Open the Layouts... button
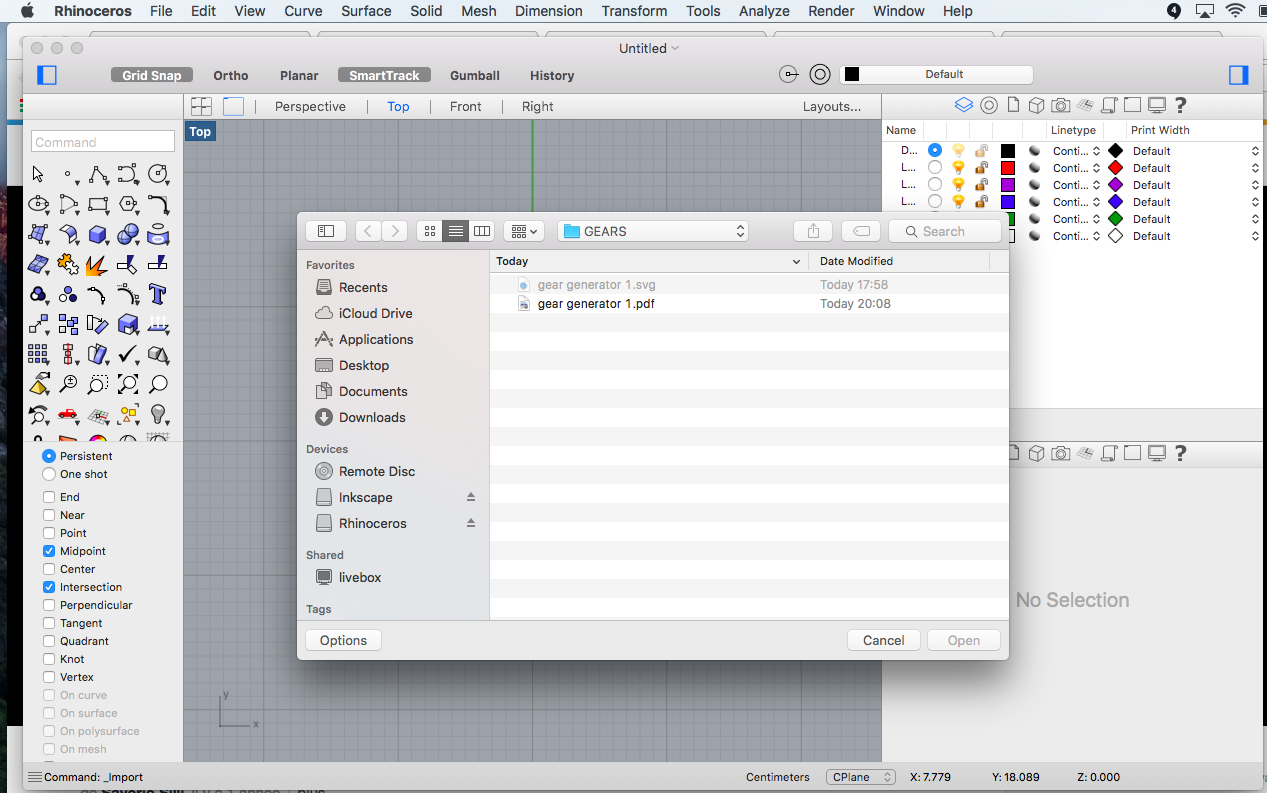The width and height of the screenshot is (1267, 793). 832,106
